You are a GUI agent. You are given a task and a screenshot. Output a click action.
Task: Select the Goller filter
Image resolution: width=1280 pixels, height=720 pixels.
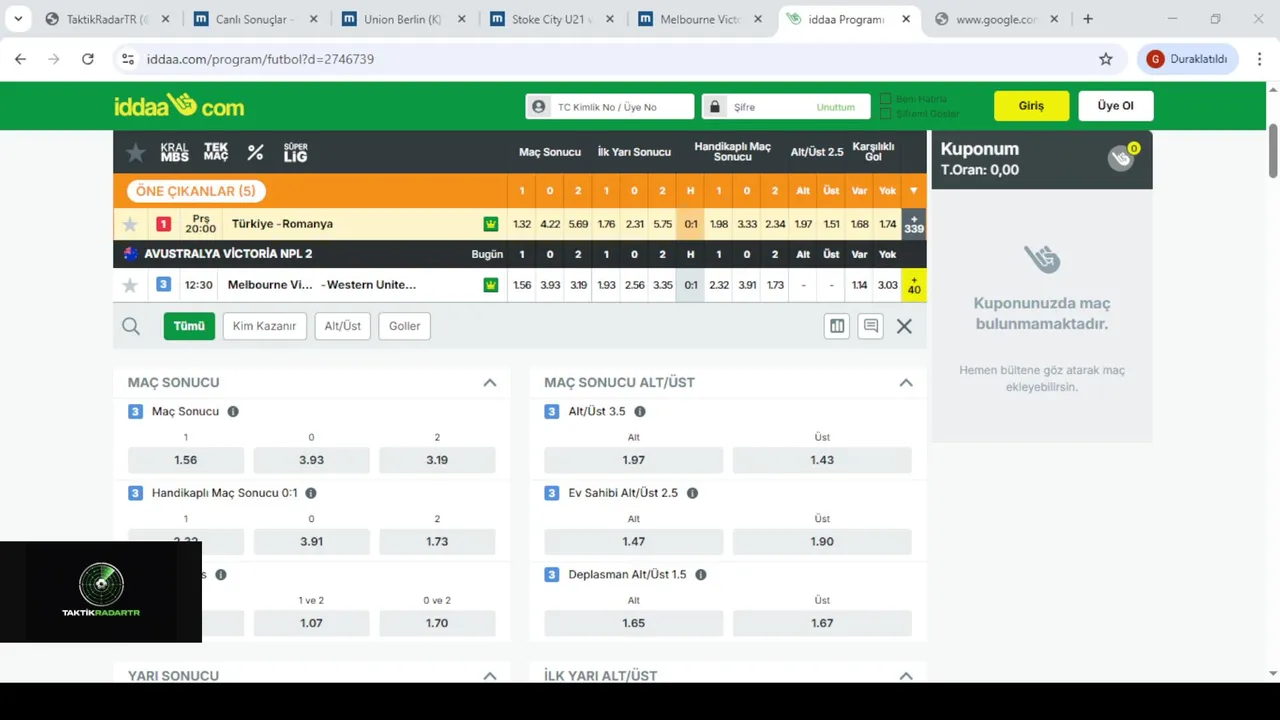click(405, 326)
